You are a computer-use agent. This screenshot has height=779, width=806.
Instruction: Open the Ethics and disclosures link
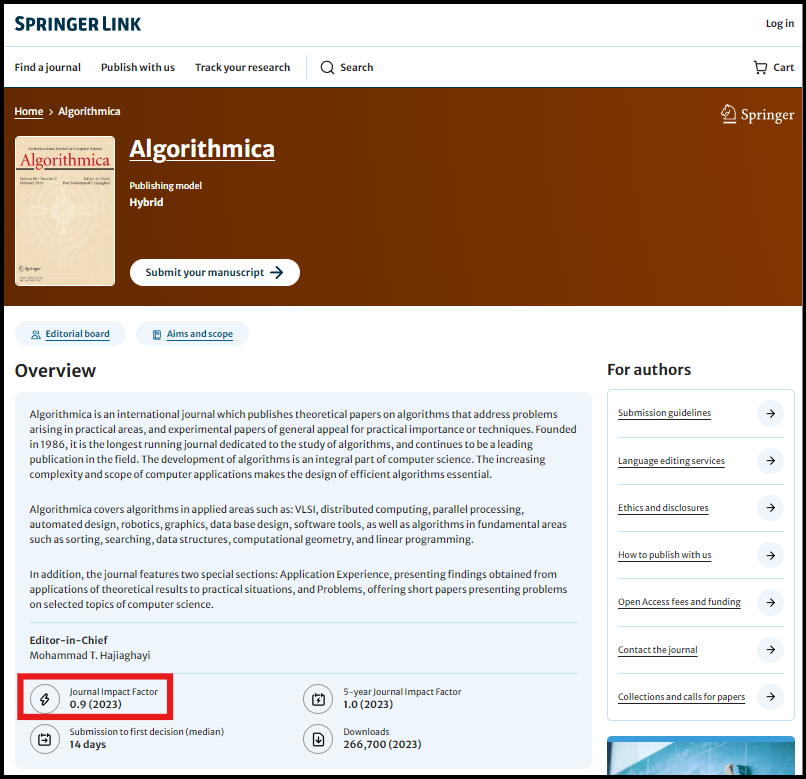point(663,508)
